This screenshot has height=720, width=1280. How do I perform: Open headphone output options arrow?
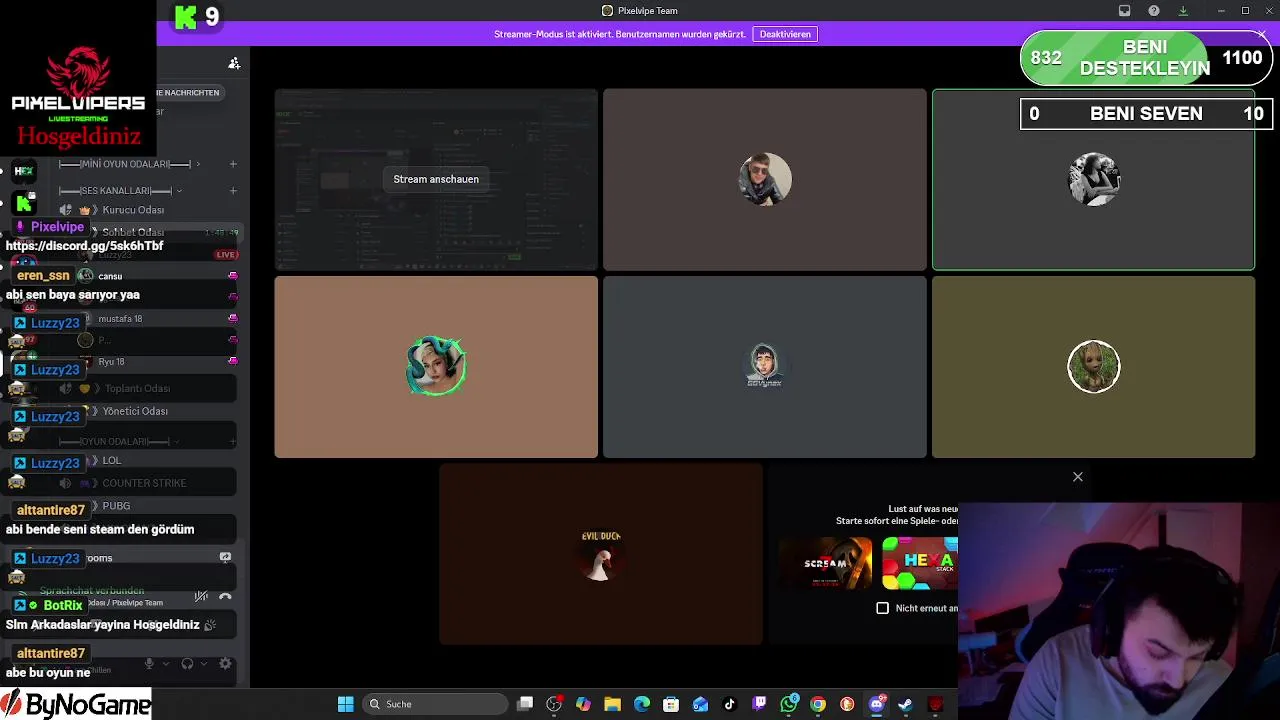(203, 663)
